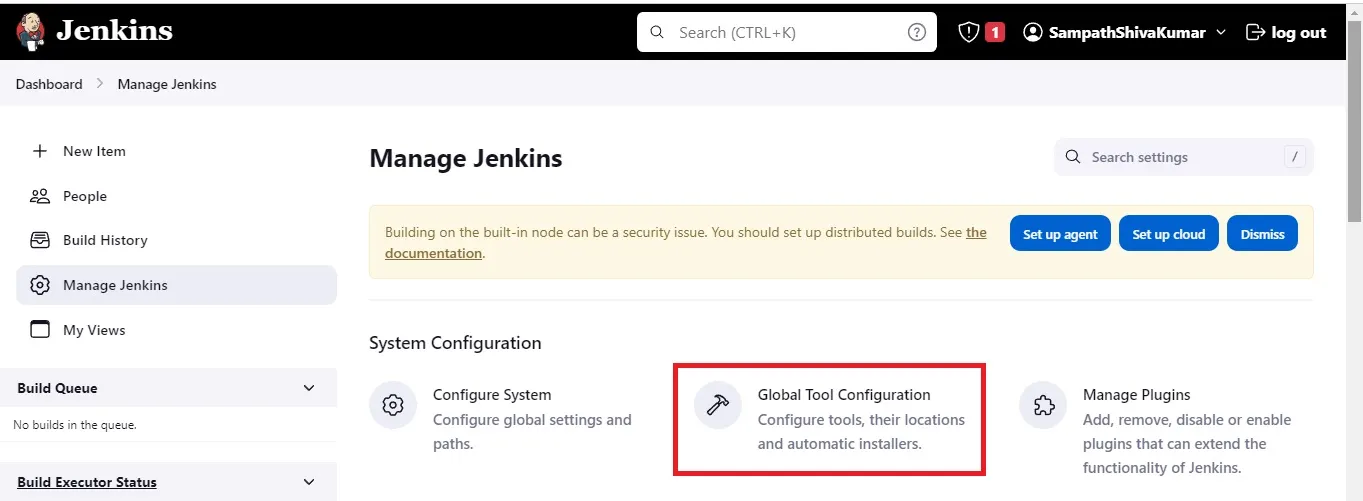Image resolution: width=1363 pixels, height=501 pixels.
Task: Click Manage Jenkins breadcrumb
Action: (167, 84)
